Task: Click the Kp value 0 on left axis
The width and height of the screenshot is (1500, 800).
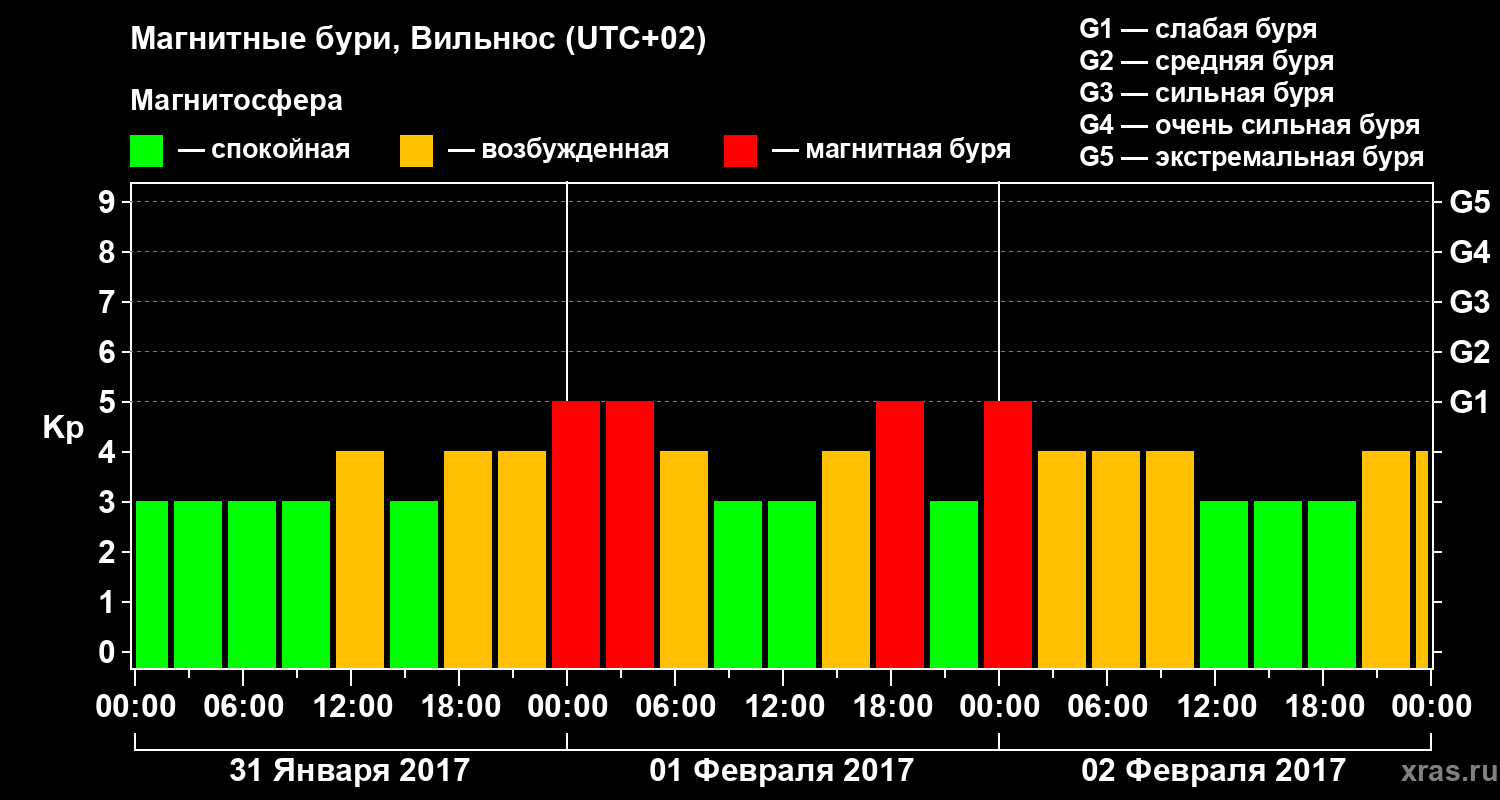Action: [x=108, y=652]
